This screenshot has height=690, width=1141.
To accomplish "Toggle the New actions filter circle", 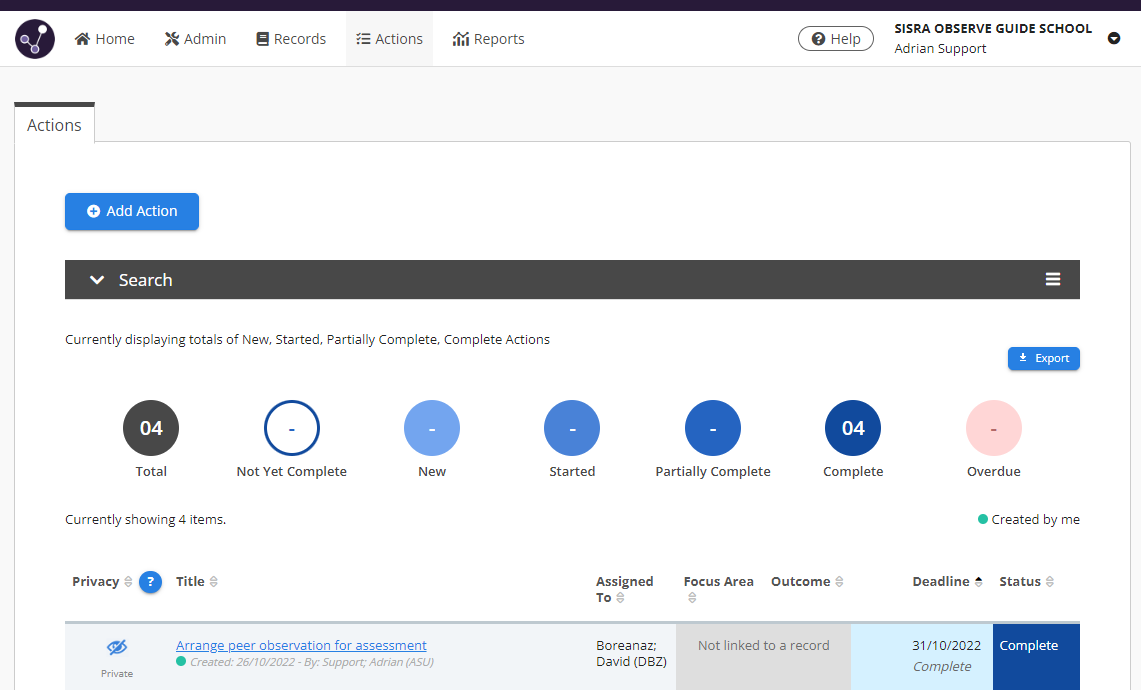I will click(431, 427).
